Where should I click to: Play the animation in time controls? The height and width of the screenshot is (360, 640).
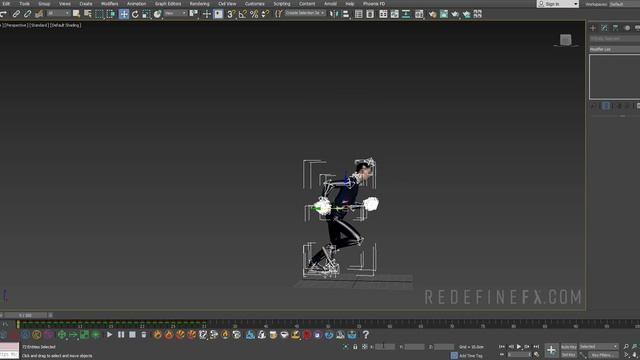click(x=519, y=347)
